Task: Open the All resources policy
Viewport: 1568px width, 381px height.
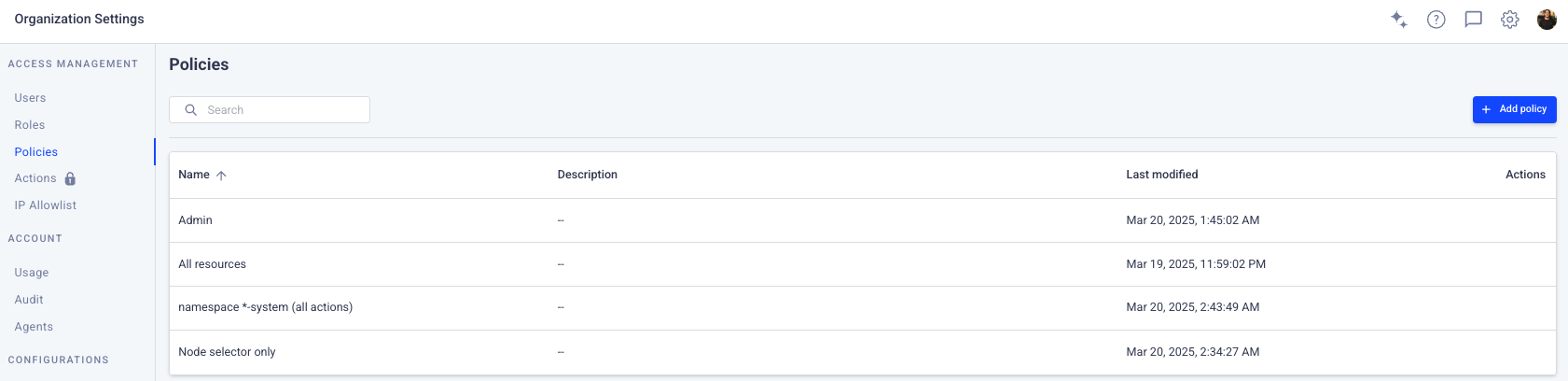Action: (x=862, y=264)
